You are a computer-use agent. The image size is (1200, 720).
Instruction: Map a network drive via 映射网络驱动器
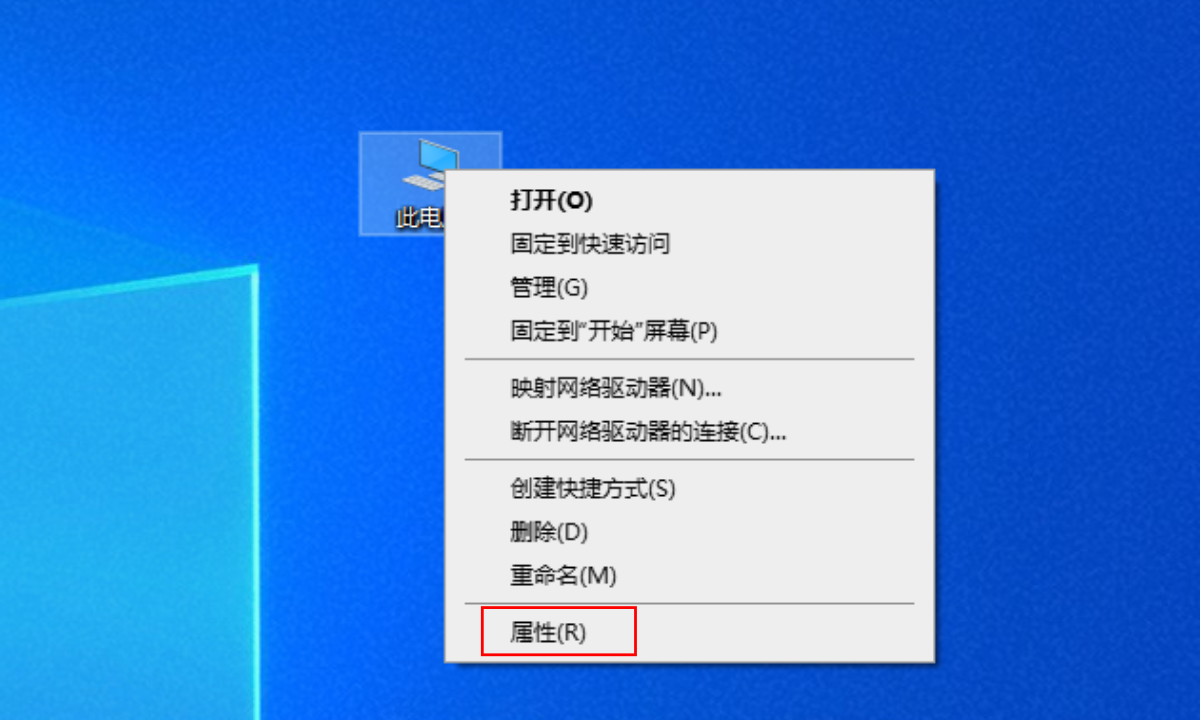[616, 387]
